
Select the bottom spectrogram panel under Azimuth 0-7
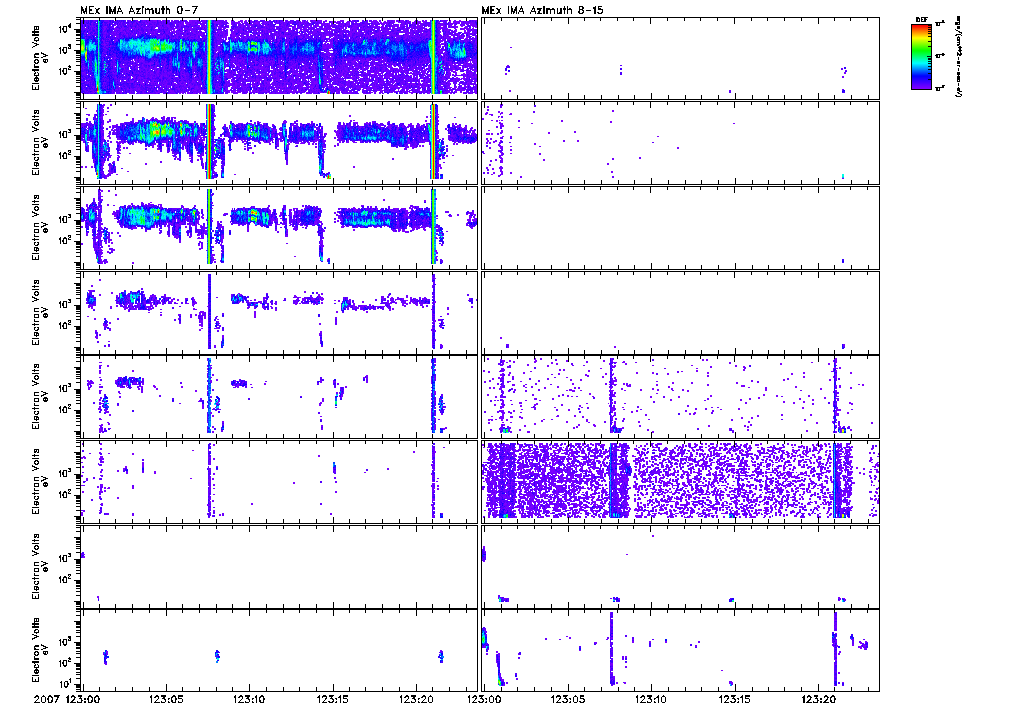[280, 651]
